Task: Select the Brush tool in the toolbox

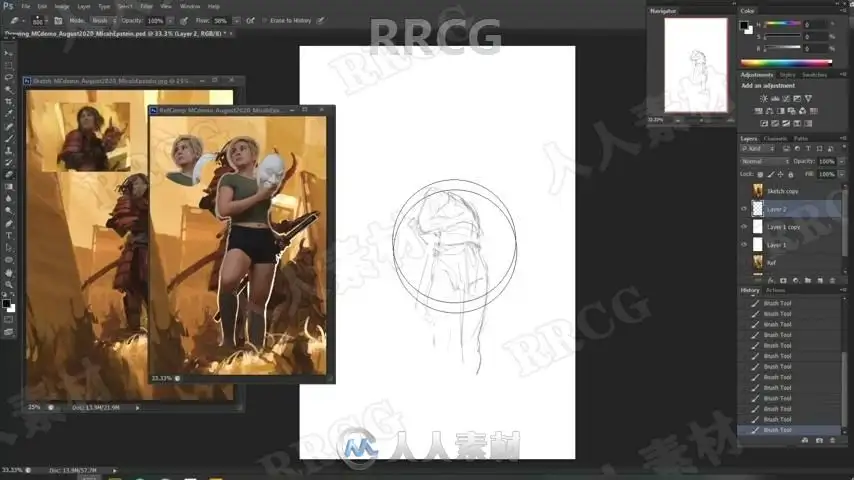Action: point(9,138)
